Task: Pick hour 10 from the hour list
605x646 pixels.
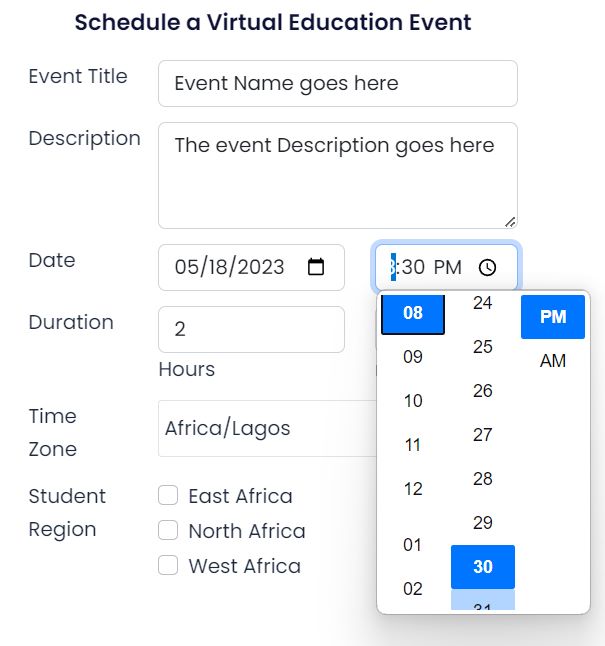Action: pos(412,401)
